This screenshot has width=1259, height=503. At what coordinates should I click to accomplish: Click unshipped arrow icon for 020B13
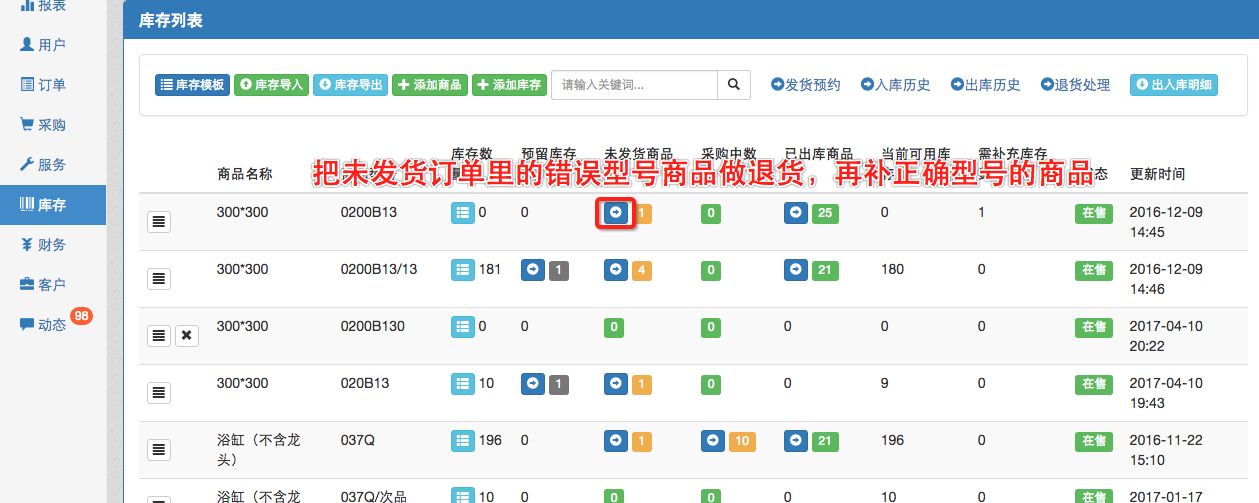tap(616, 384)
